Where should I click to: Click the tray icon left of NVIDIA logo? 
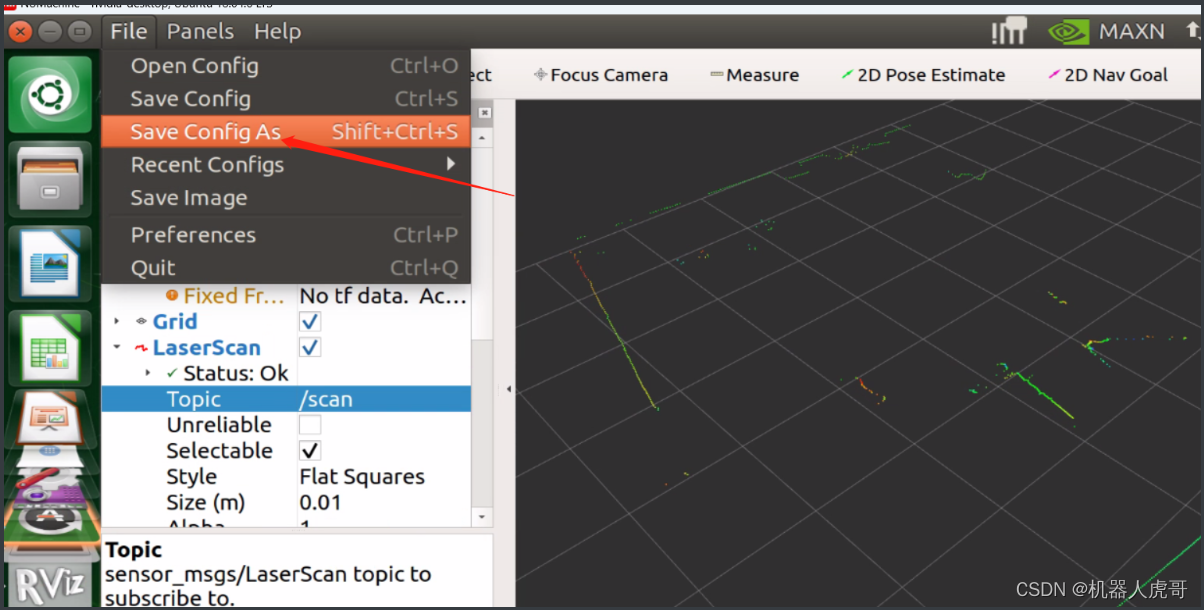tap(1009, 32)
